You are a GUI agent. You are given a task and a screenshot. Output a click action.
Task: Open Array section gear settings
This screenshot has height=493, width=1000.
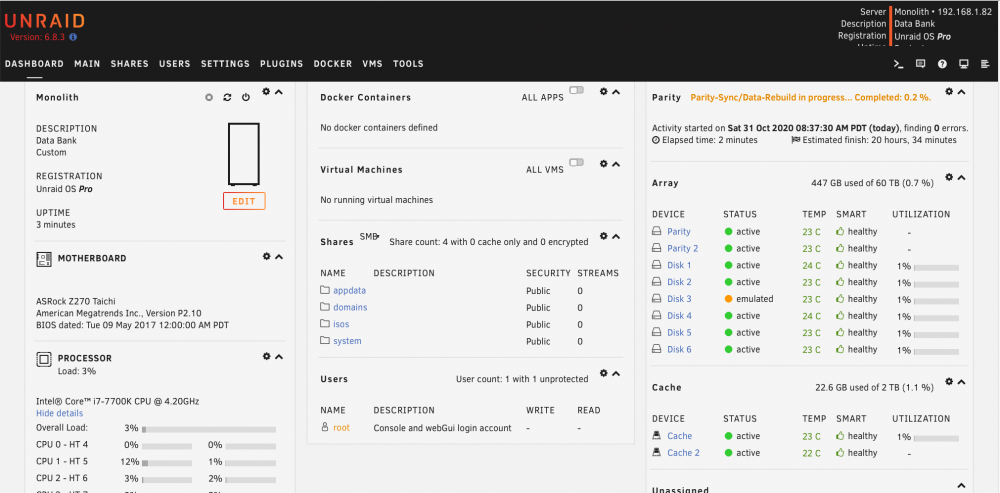(x=949, y=177)
